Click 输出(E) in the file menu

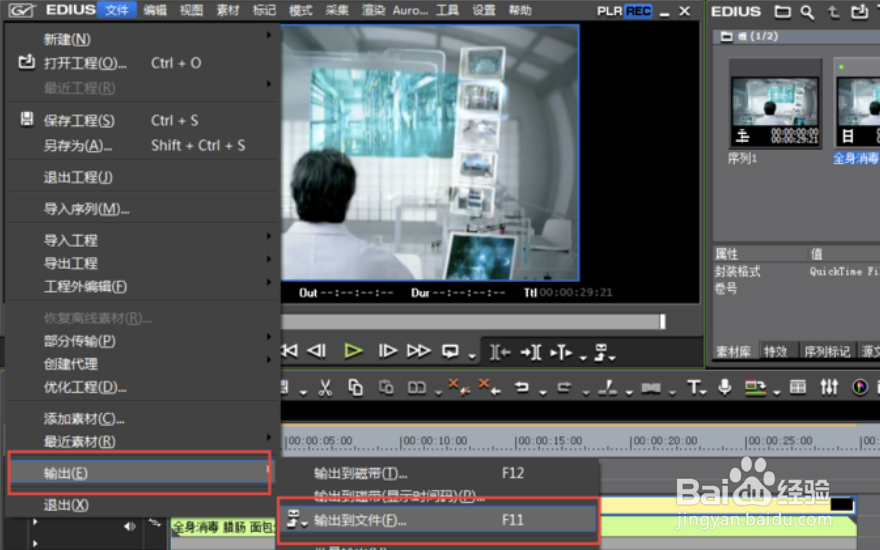tap(139, 473)
